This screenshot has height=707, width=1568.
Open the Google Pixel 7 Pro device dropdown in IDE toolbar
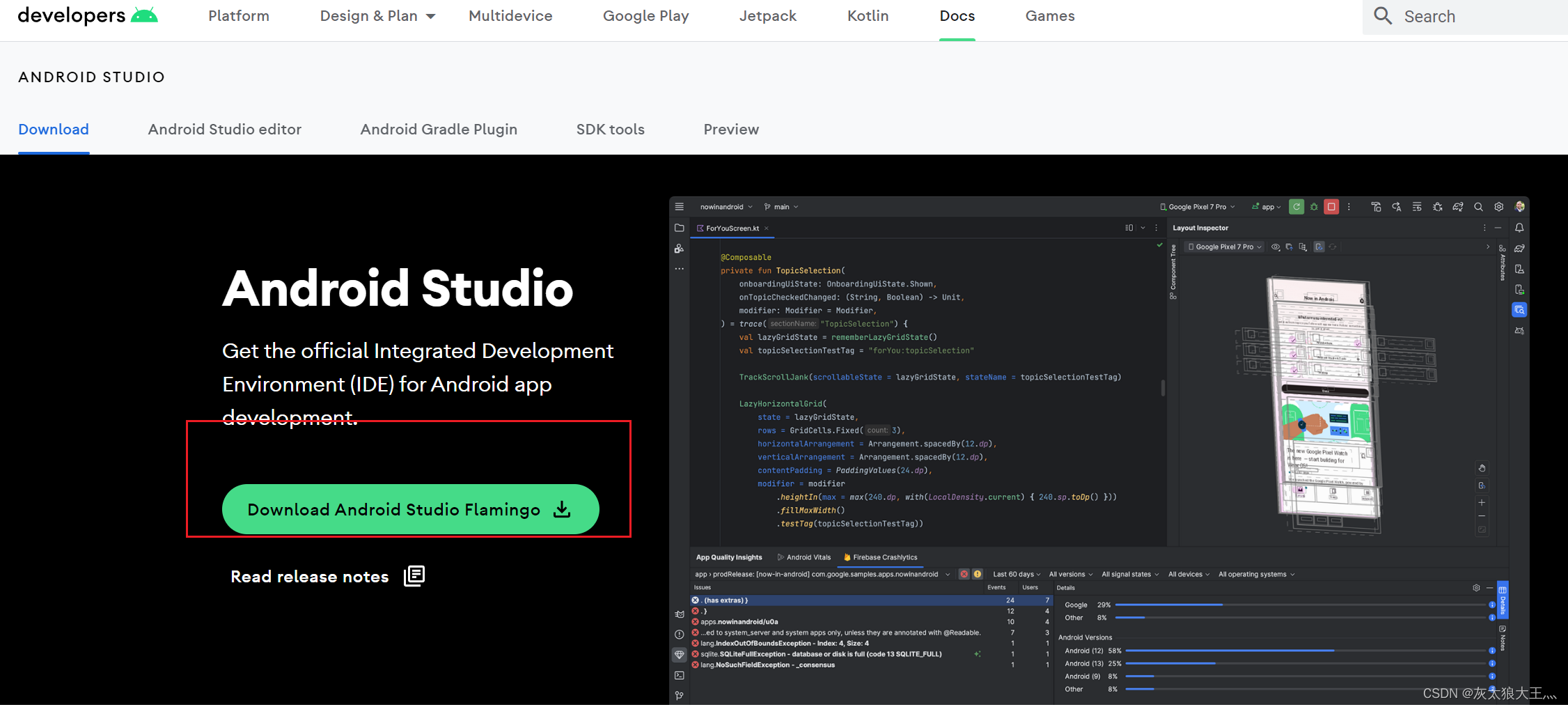[x=1198, y=207]
